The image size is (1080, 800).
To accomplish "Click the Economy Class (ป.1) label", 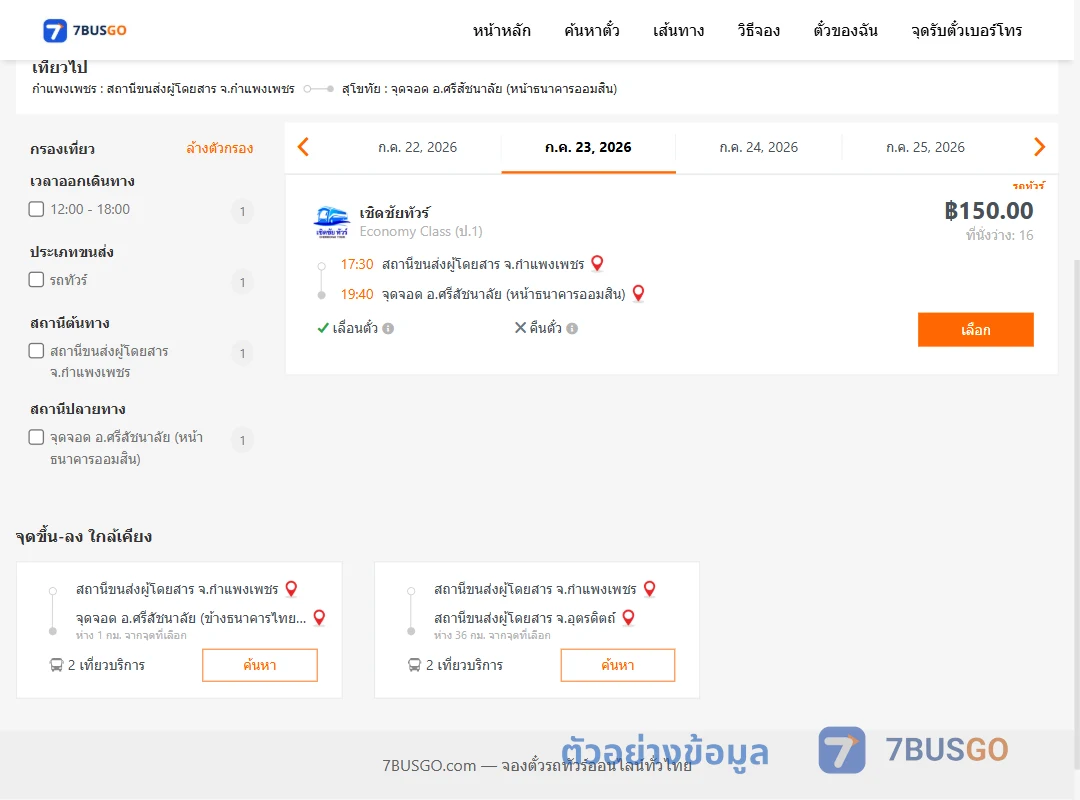I will (421, 232).
